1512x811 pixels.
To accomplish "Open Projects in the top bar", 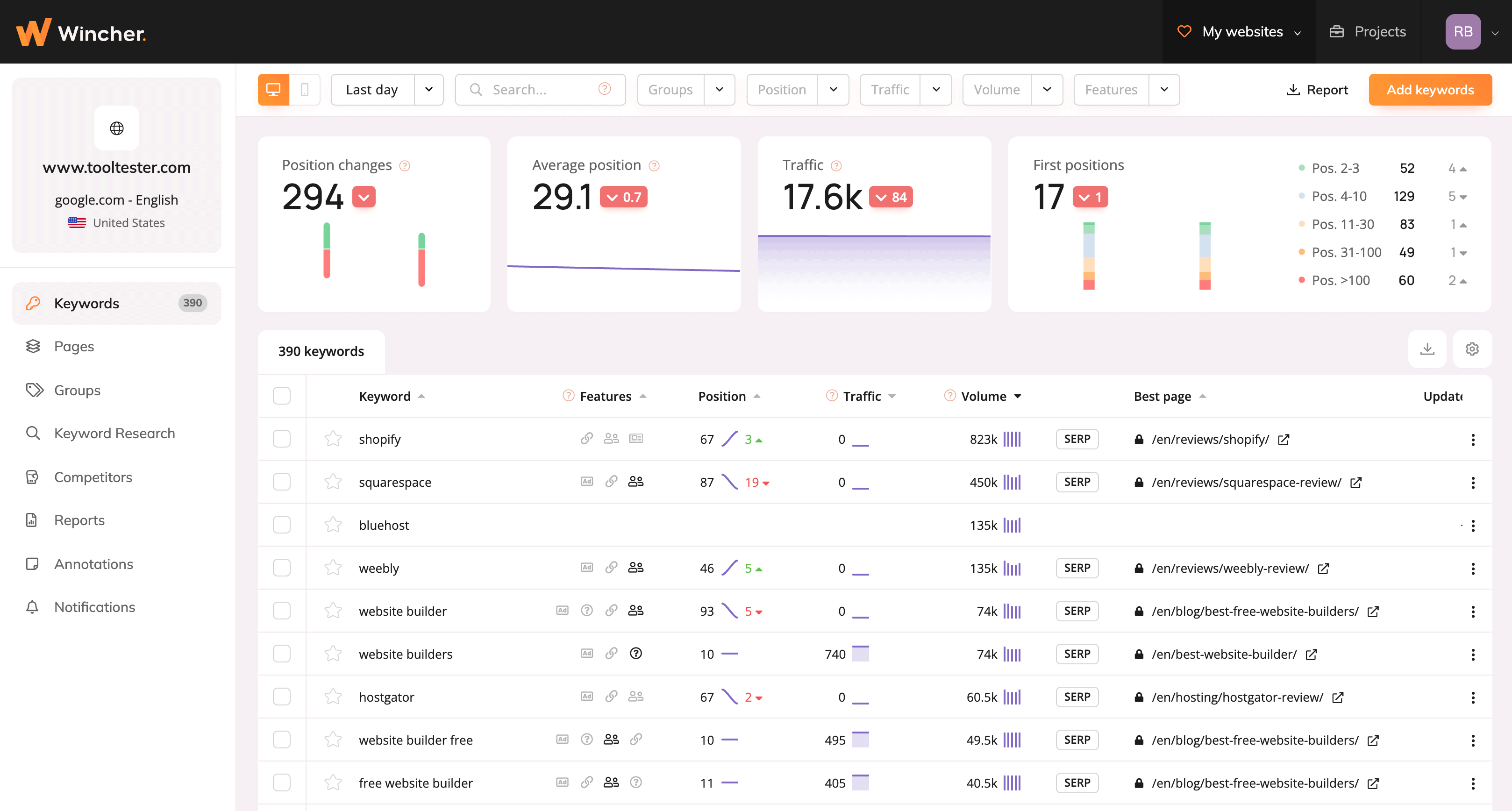I will point(1368,32).
